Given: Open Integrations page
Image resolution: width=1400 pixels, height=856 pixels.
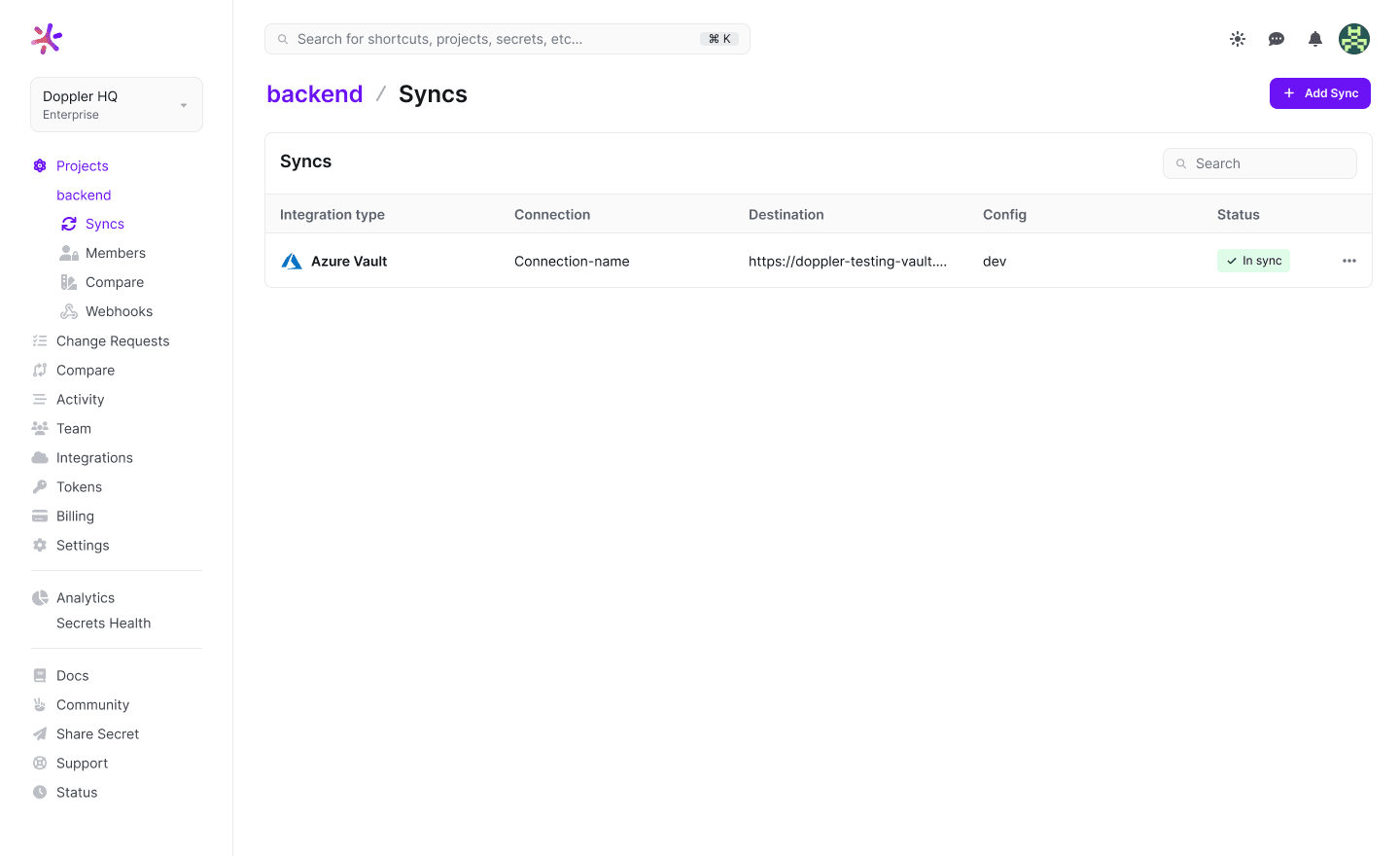Looking at the screenshot, I should click(94, 458).
